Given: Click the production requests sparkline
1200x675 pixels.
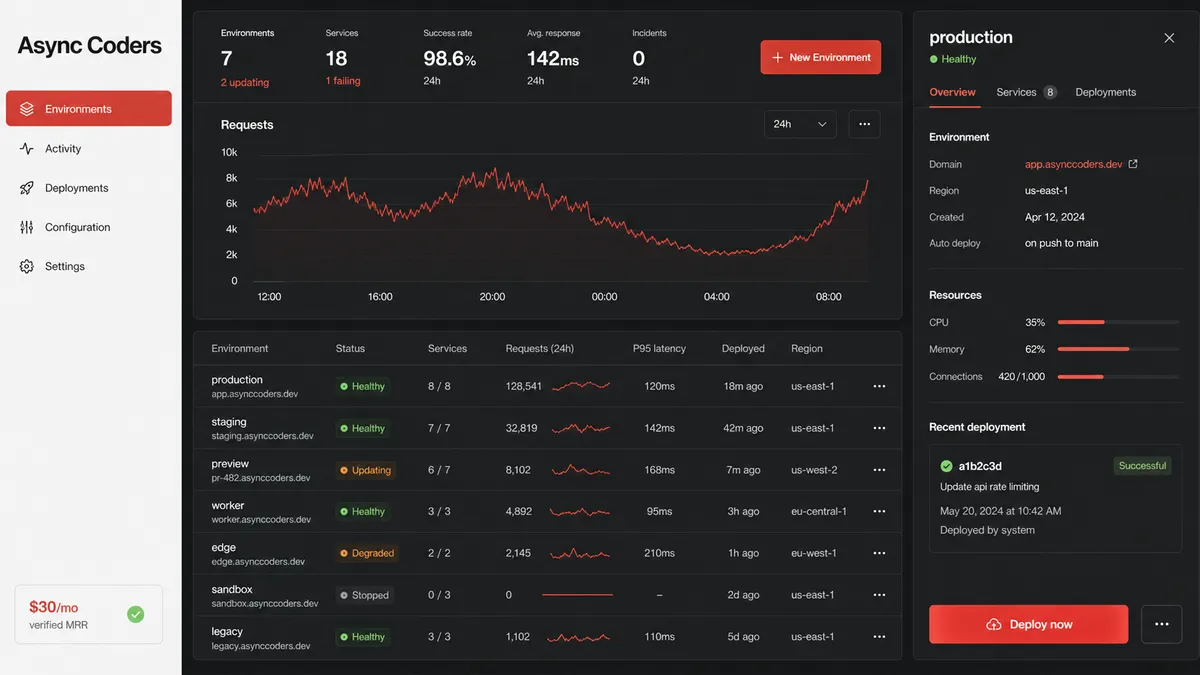Looking at the screenshot, I should pyautogui.click(x=581, y=385).
